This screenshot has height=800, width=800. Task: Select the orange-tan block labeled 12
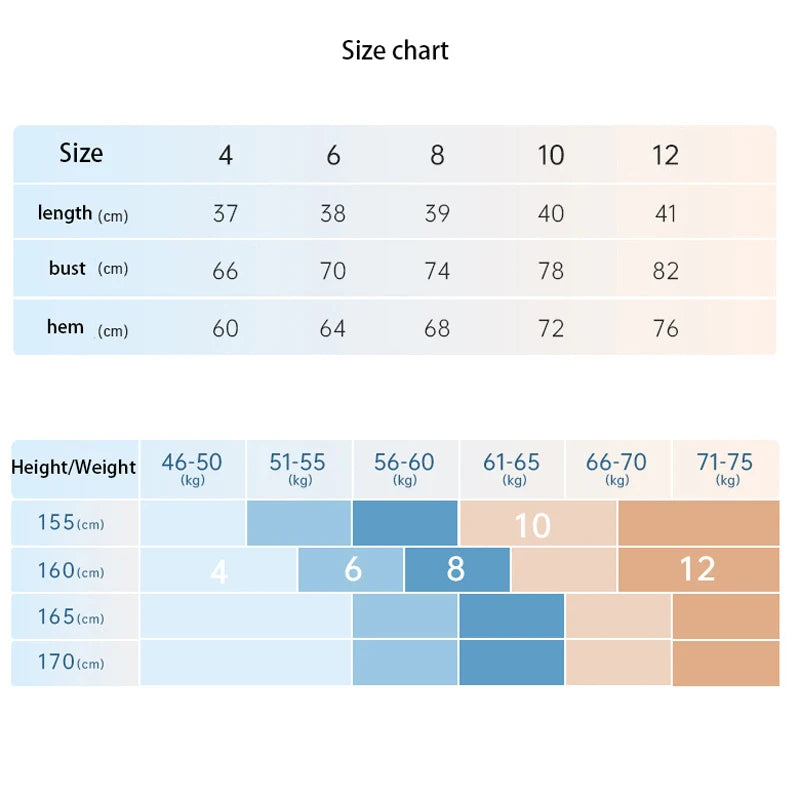click(697, 569)
